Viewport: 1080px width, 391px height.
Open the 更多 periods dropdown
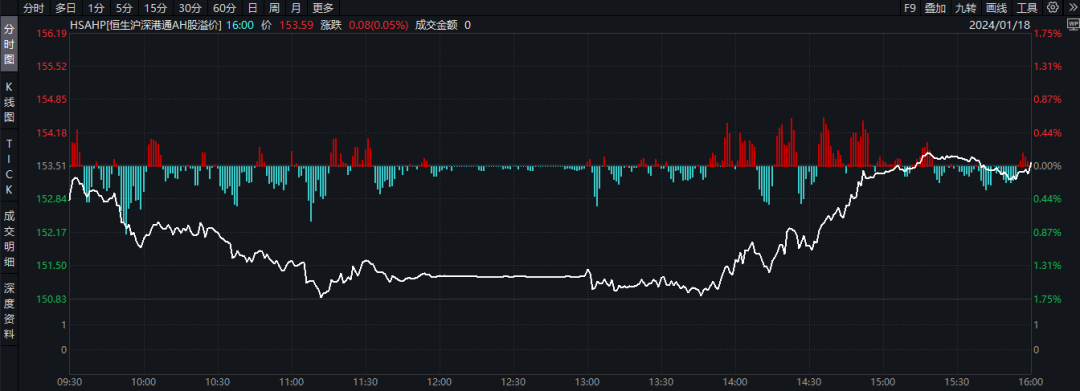322,8
